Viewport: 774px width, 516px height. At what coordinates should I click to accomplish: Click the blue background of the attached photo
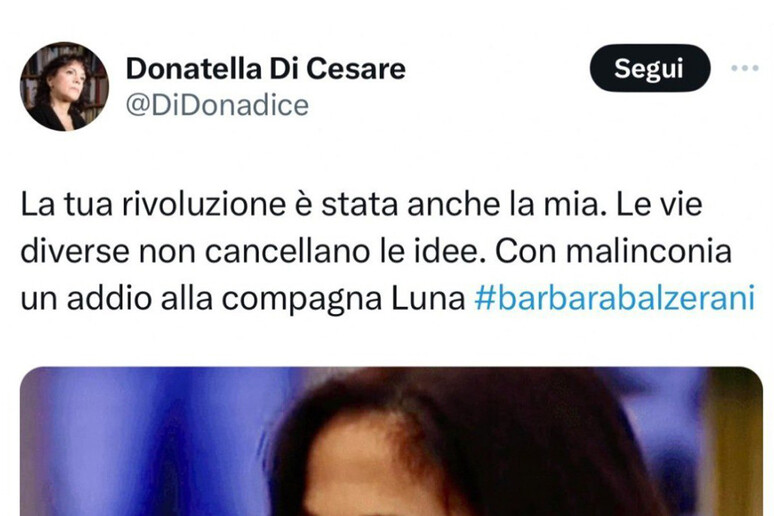click(148, 439)
